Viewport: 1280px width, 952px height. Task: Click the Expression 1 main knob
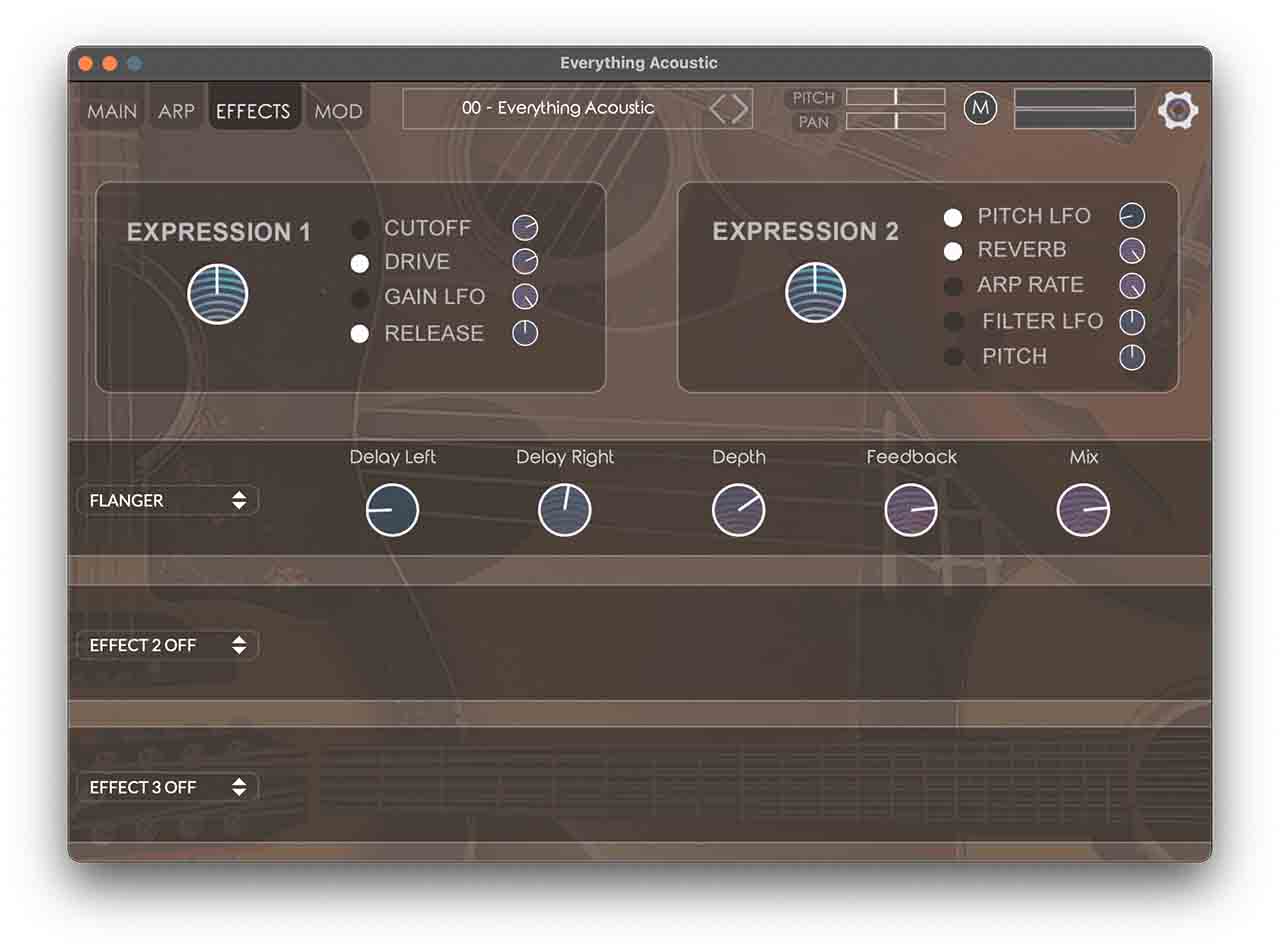(218, 294)
